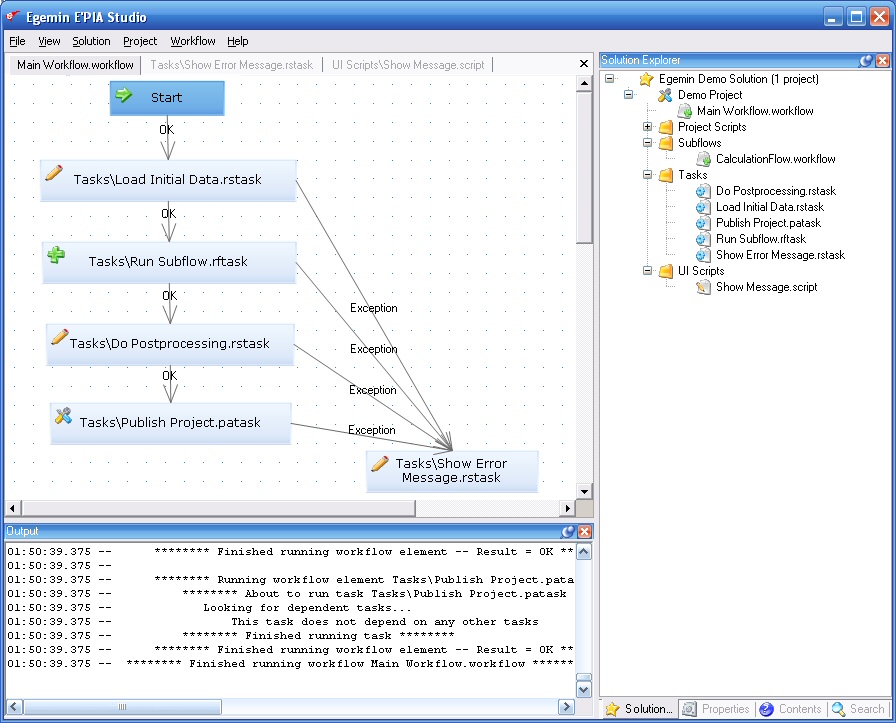Open the Workflow menu
This screenshot has height=723, width=896.
click(x=192, y=41)
